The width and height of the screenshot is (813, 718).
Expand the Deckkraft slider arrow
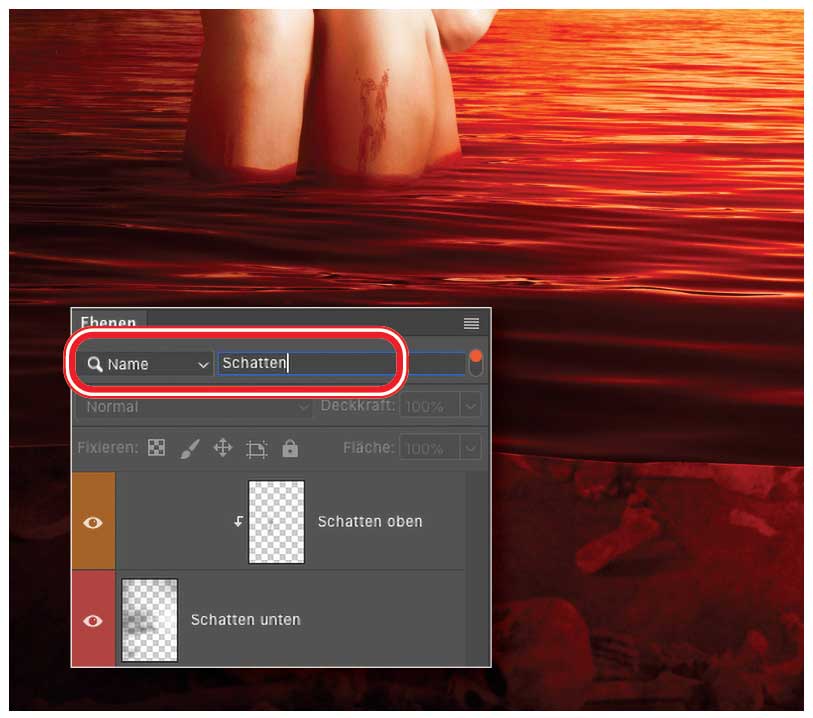coord(470,406)
